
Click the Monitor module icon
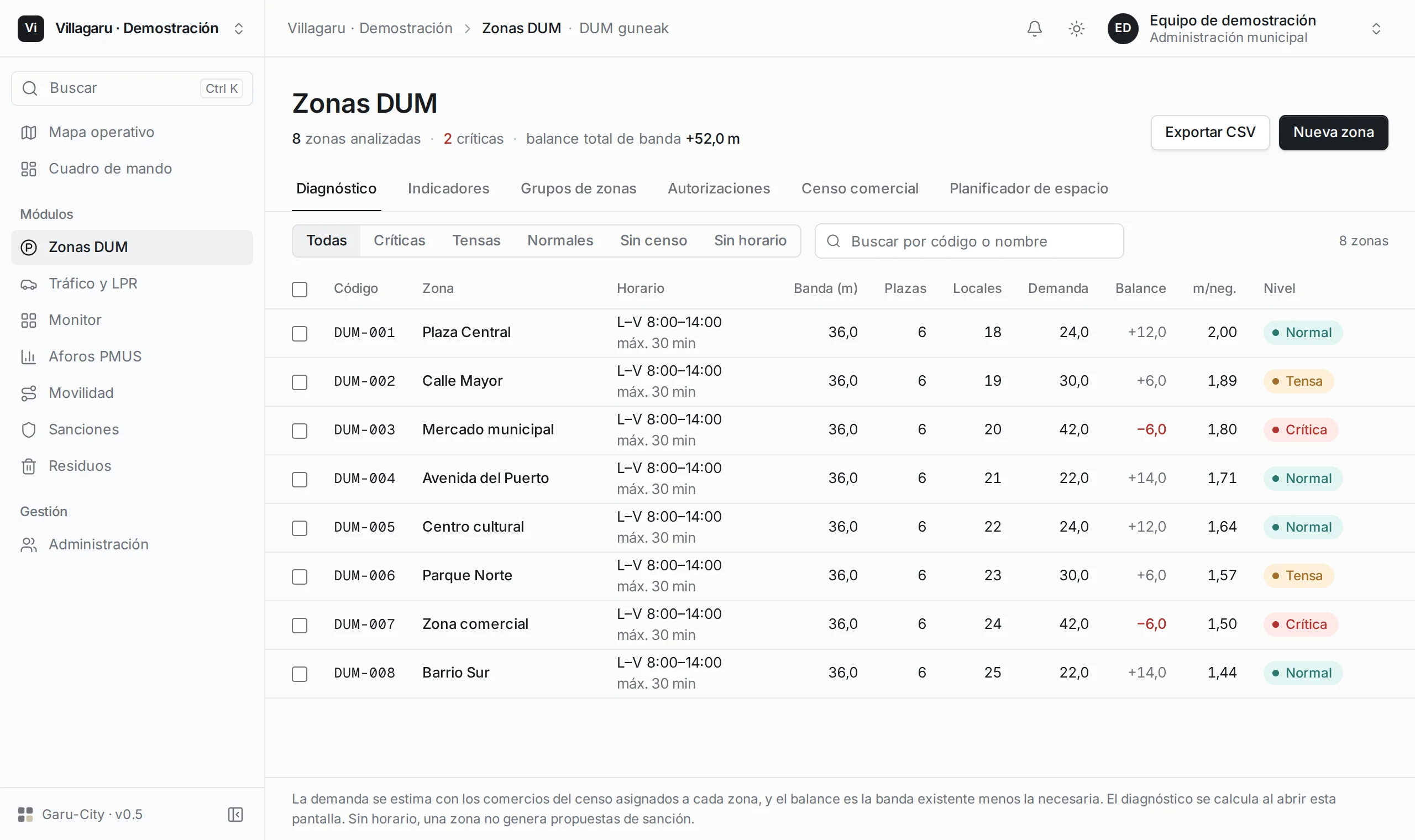pos(29,321)
